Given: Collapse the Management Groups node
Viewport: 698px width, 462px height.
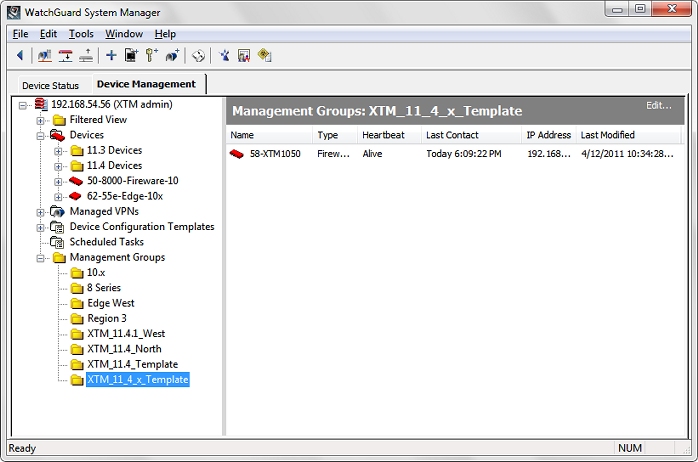Looking at the screenshot, I should [x=41, y=258].
